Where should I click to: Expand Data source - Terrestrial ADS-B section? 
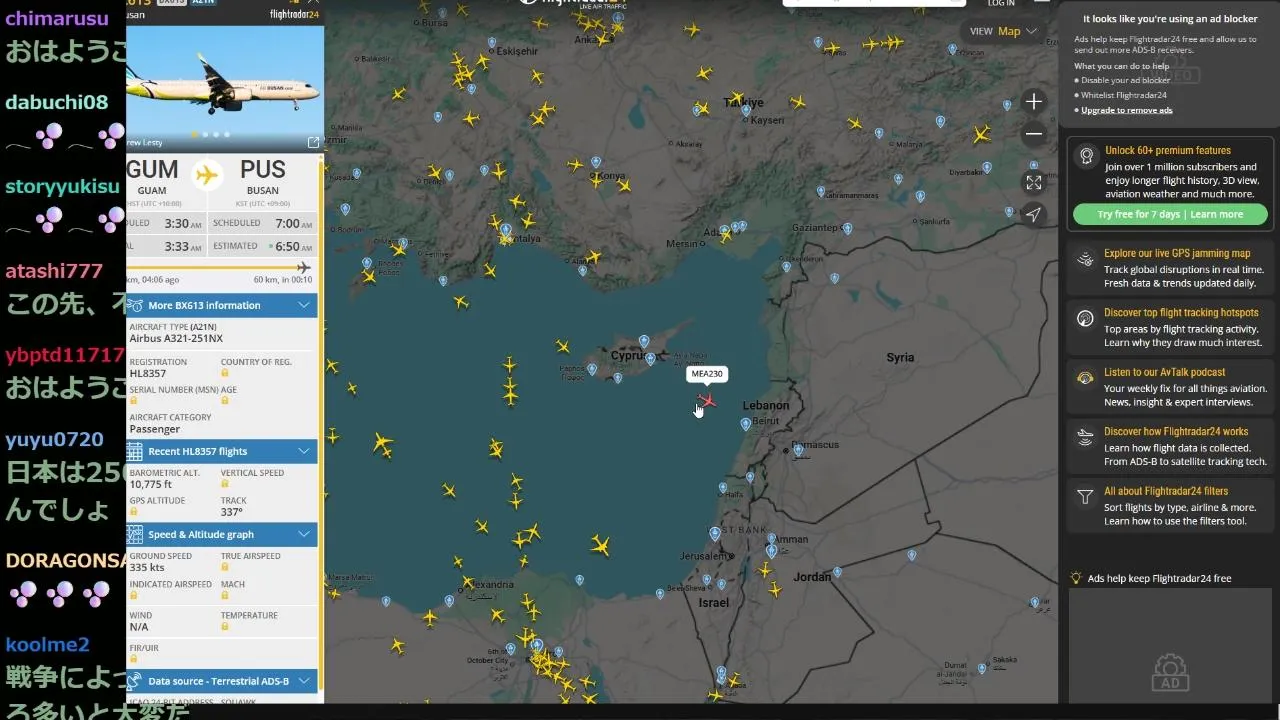[221, 681]
